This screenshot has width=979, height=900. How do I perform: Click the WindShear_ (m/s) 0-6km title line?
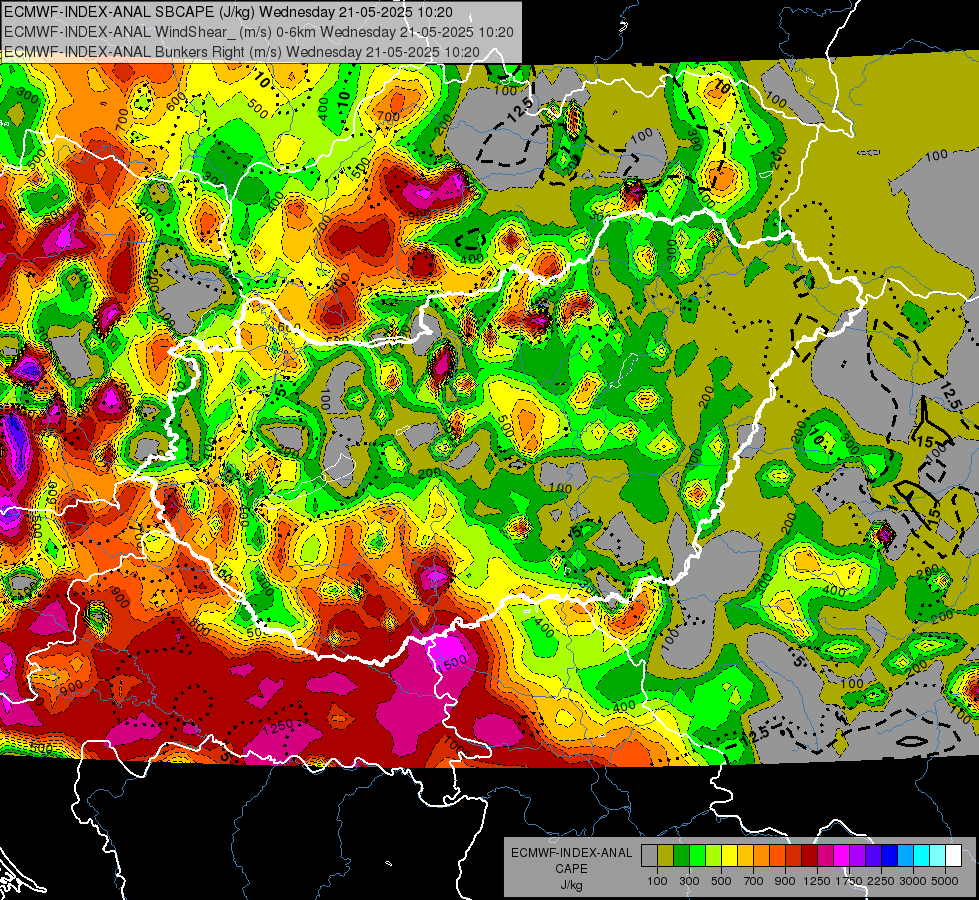pyautogui.click(x=258, y=32)
